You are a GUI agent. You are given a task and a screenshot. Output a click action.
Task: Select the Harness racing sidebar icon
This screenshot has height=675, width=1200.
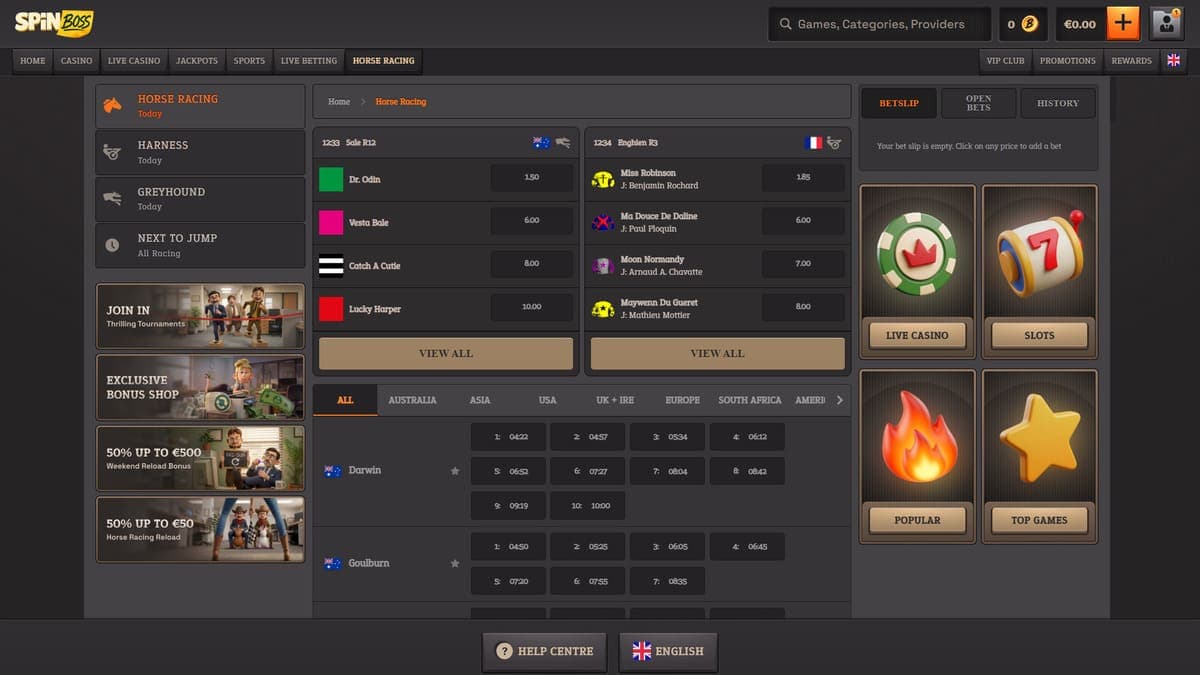[113, 152]
